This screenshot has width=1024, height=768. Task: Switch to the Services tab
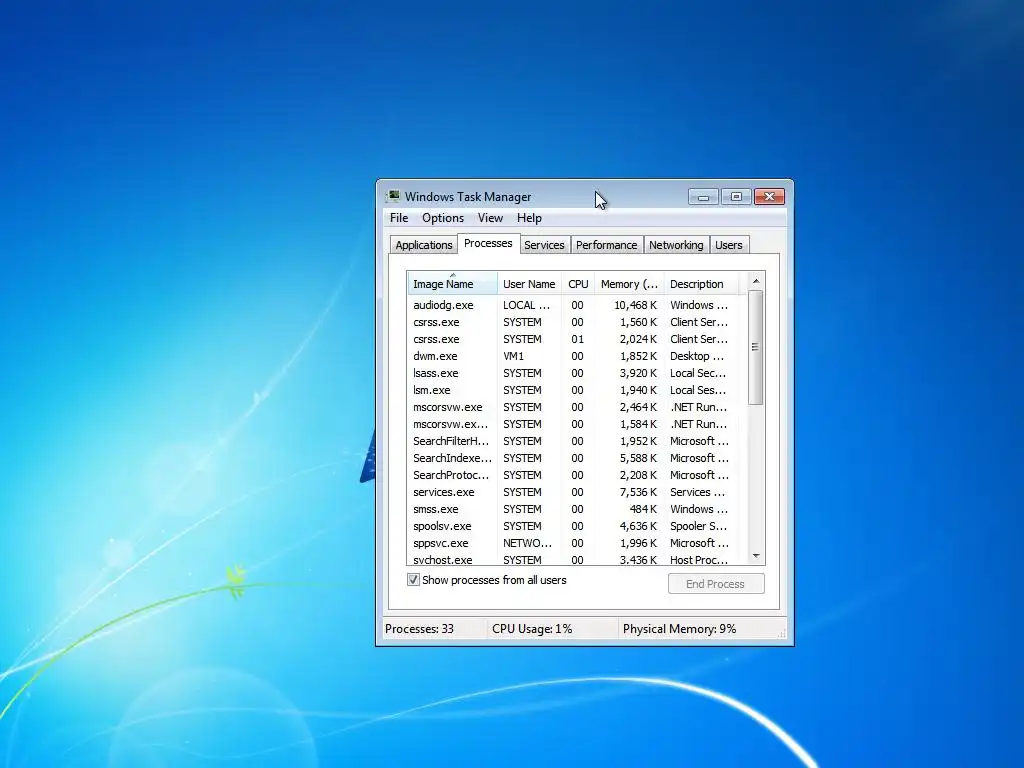pyautogui.click(x=544, y=245)
